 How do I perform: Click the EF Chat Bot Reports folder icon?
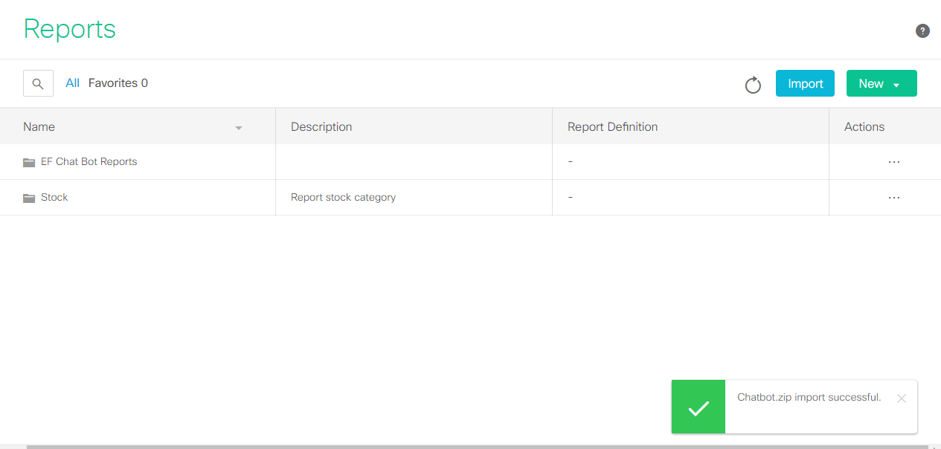[29, 162]
